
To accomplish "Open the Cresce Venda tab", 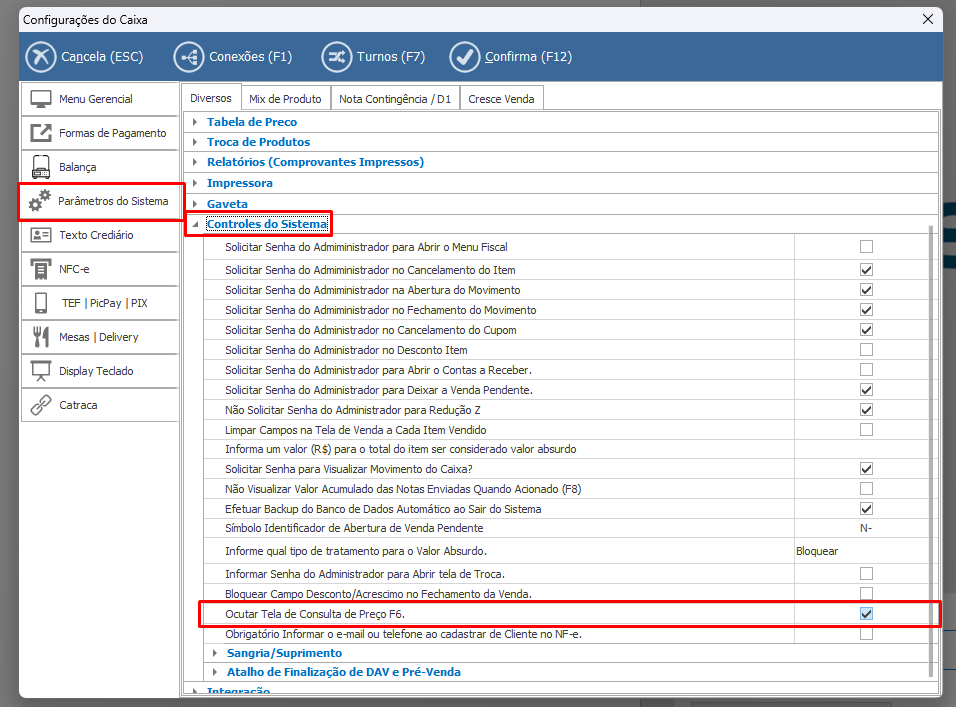I will 501,99.
